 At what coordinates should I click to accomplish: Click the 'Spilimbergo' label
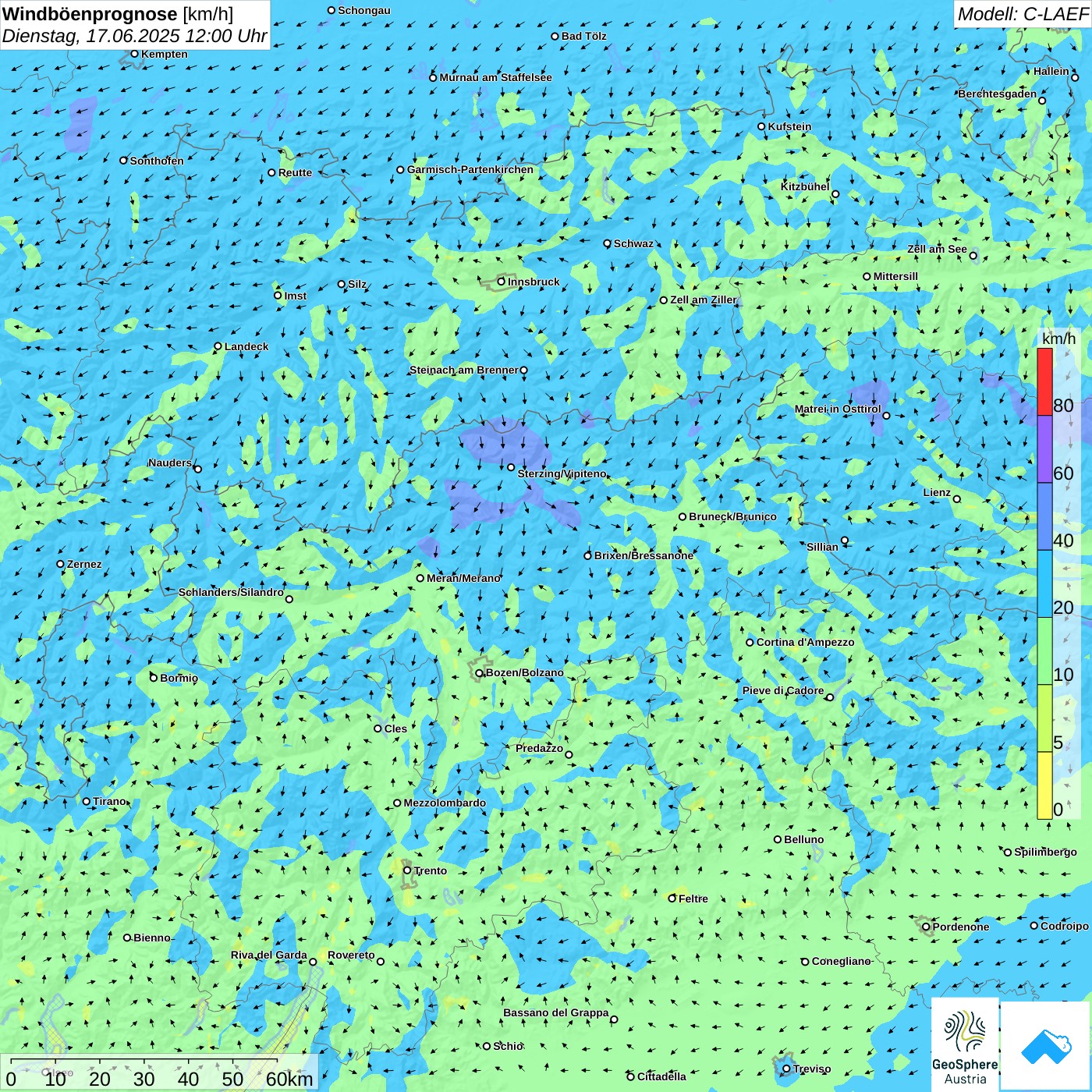(1045, 852)
